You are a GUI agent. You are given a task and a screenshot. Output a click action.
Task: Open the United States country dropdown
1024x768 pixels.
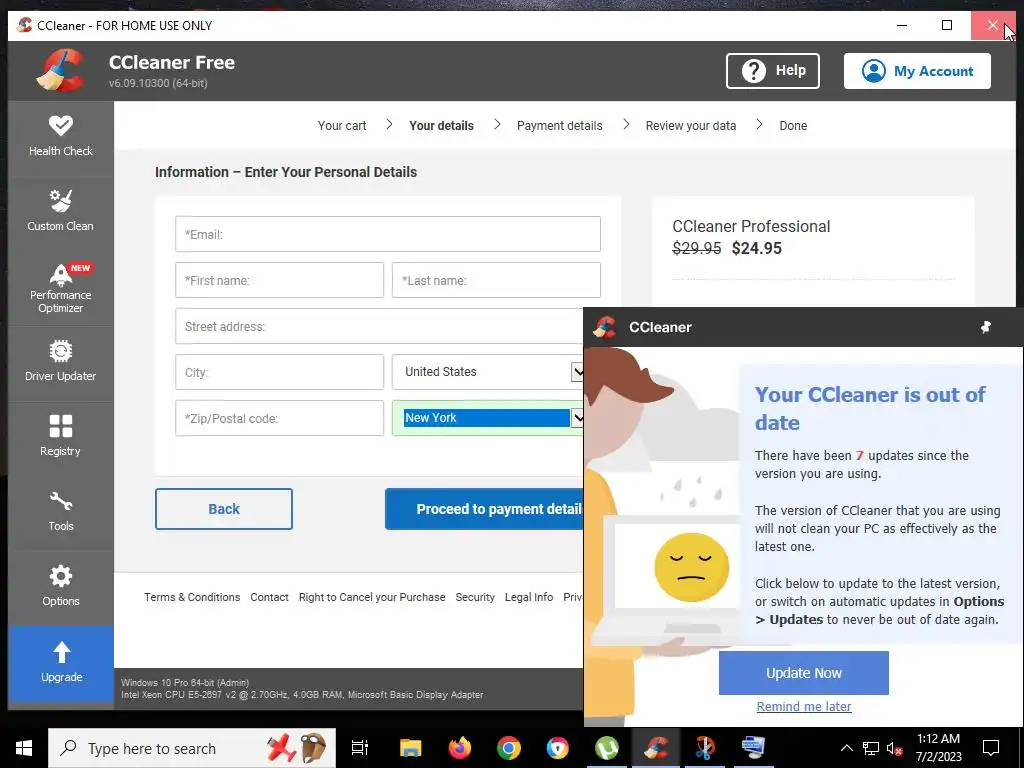pyautogui.click(x=488, y=372)
